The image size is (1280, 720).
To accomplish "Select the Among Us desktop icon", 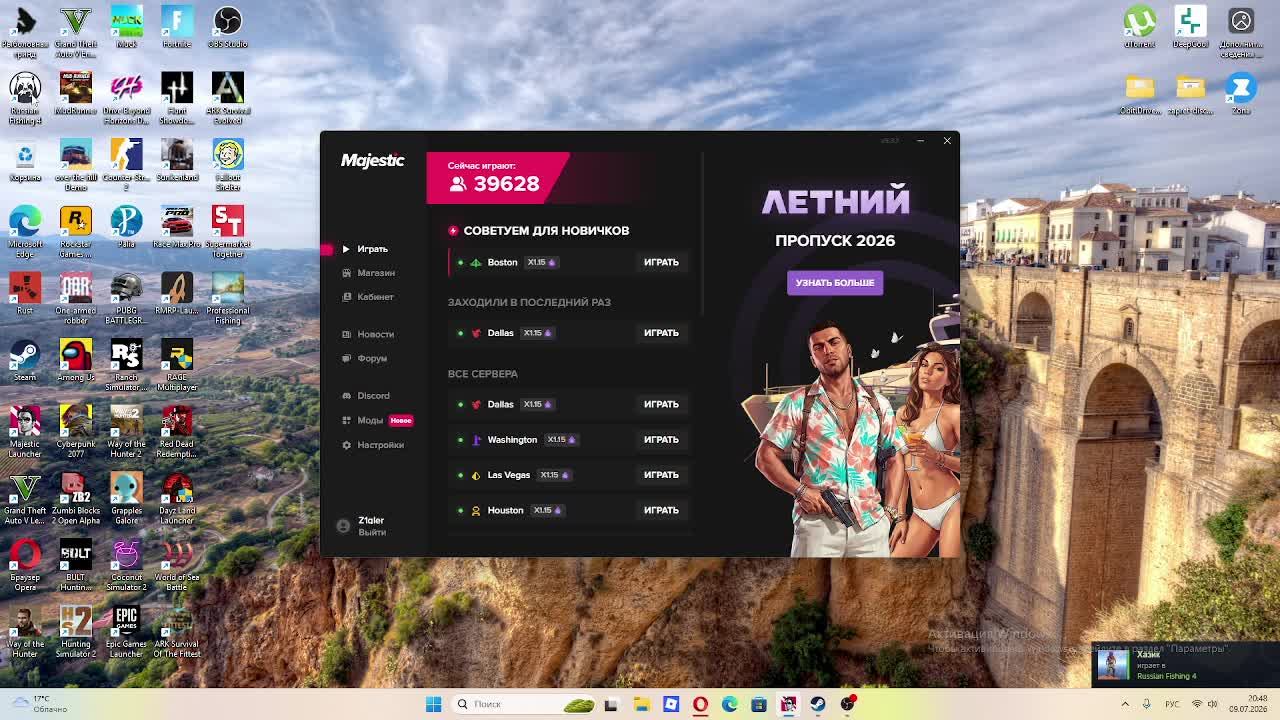I will (75, 361).
